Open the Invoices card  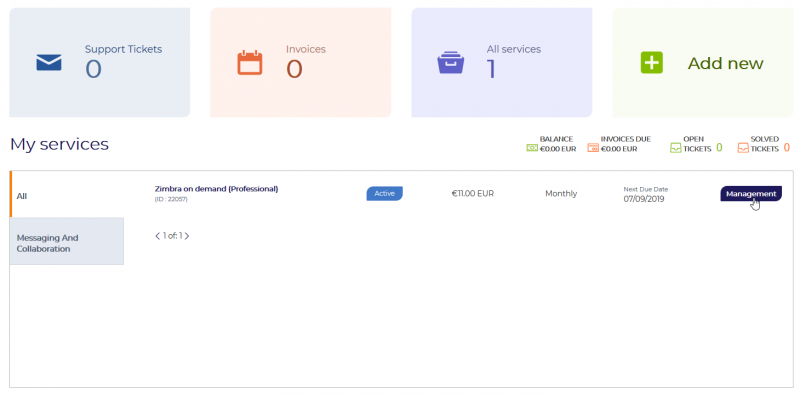(x=301, y=62)
